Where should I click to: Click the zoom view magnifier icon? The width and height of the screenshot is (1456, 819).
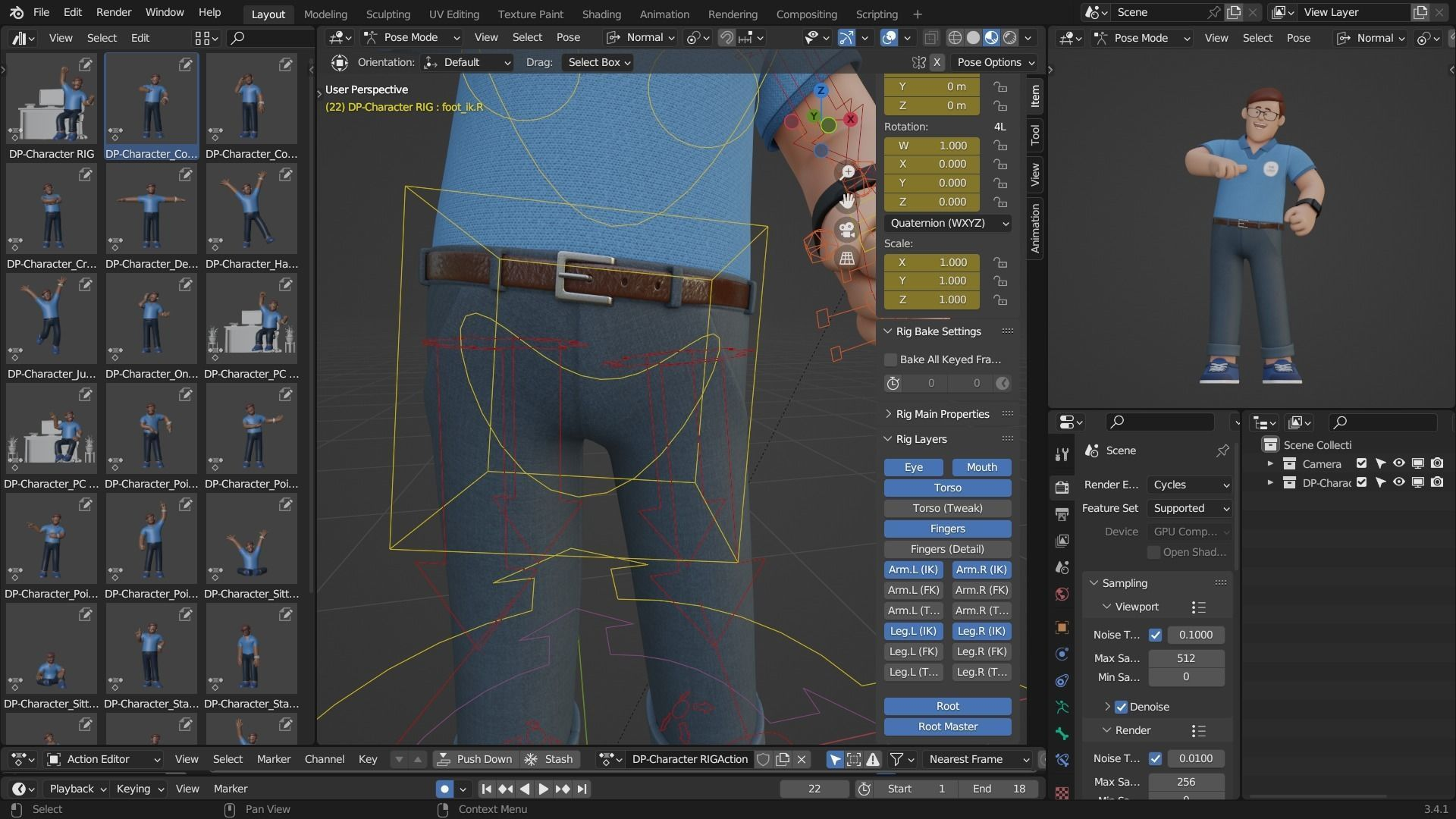click(x=847, y=172)
